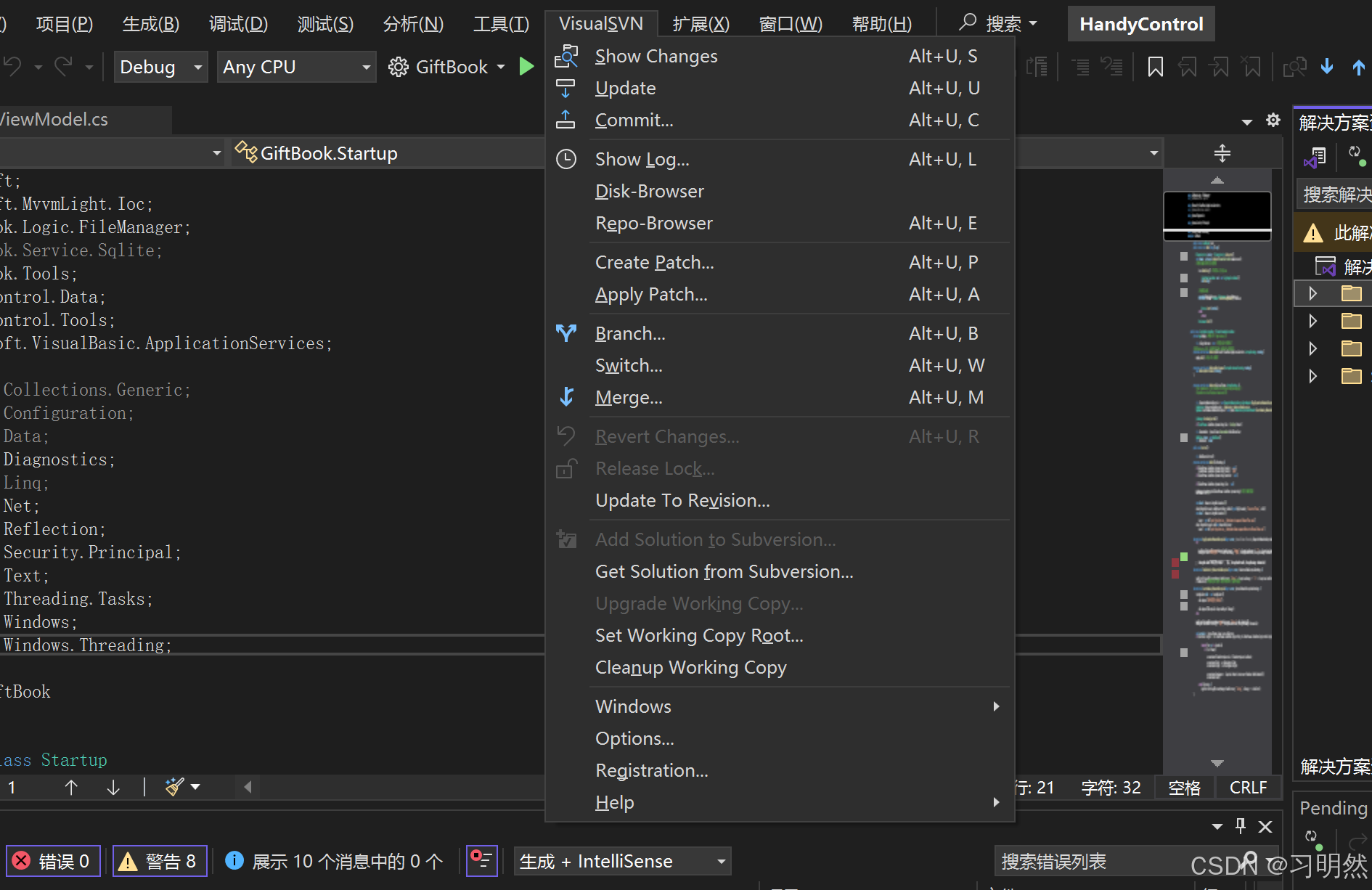The height and width of the screenshot is (890, 1372).
Task: Go to next bookmark
Action: [x=1220, y=67]
